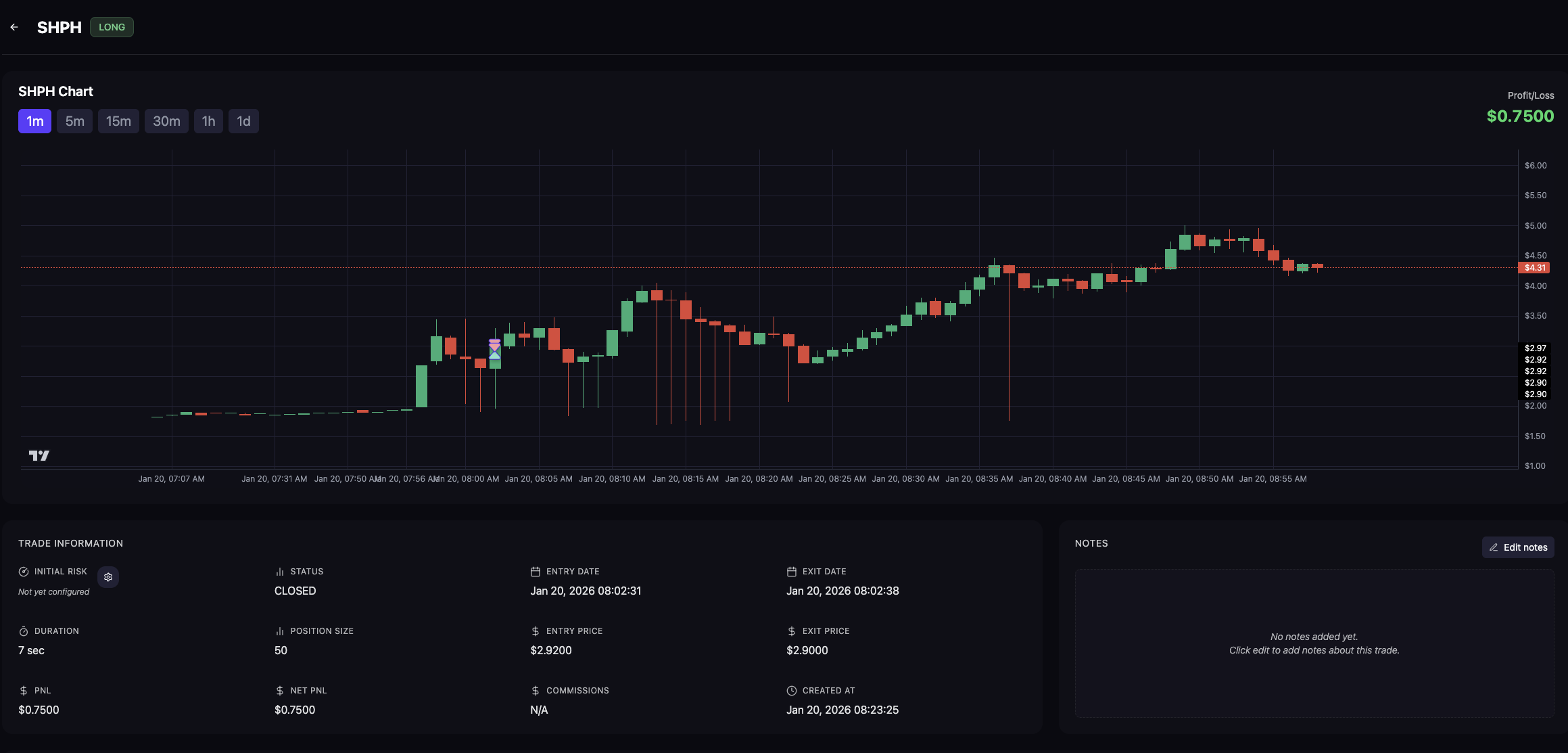Click the pencil icon on Edit notes

(x=1494, y=547)
